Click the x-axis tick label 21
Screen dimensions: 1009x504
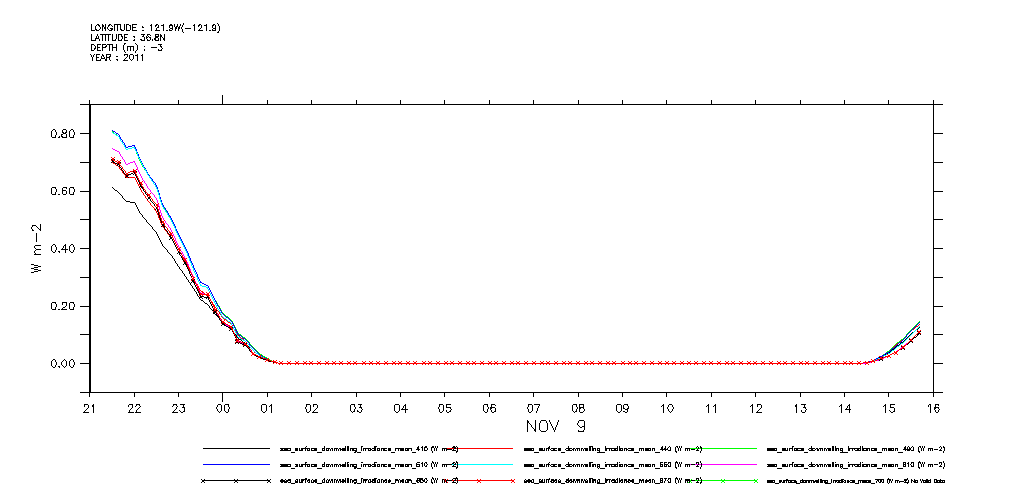coord(90,408)
